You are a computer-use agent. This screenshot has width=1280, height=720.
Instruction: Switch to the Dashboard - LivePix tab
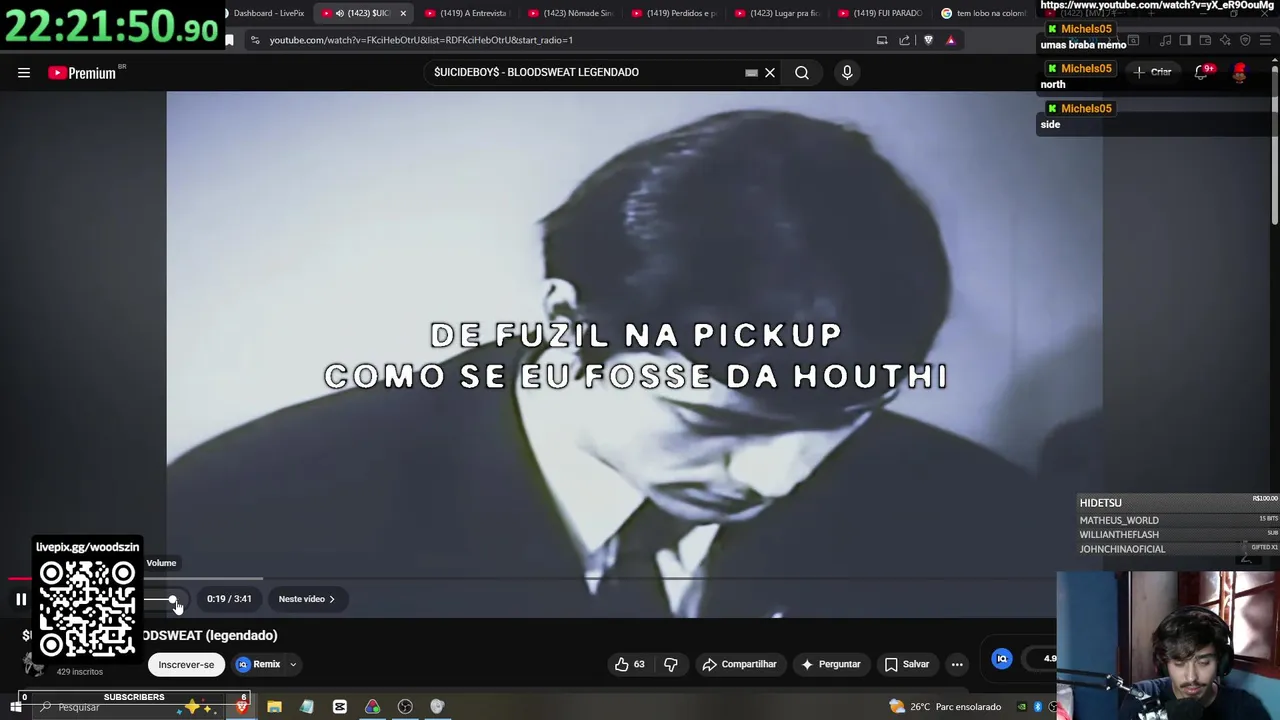point(266,13)
